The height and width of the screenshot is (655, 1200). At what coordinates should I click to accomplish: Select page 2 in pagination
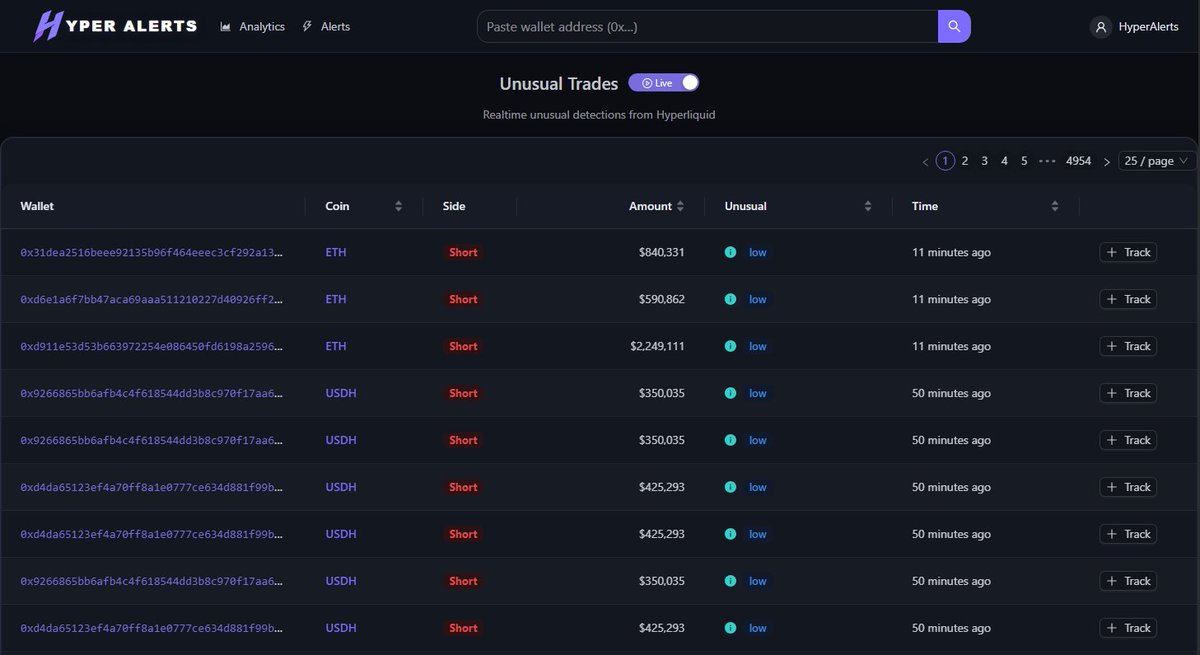965,161
